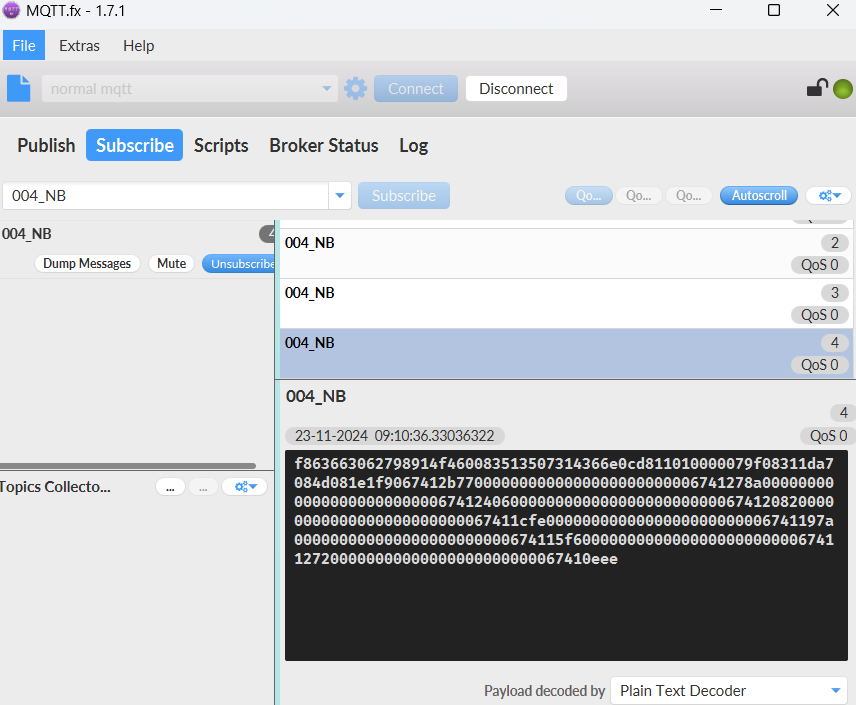Click the number 2 badge in message list
Screen dimensions: 856x705
(x=835, y=243)
